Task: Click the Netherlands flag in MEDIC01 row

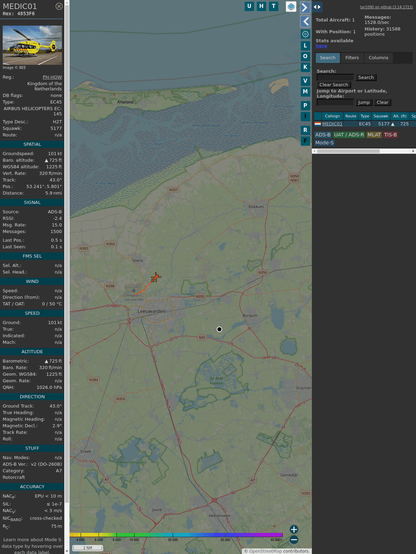Action: [318, 124]
